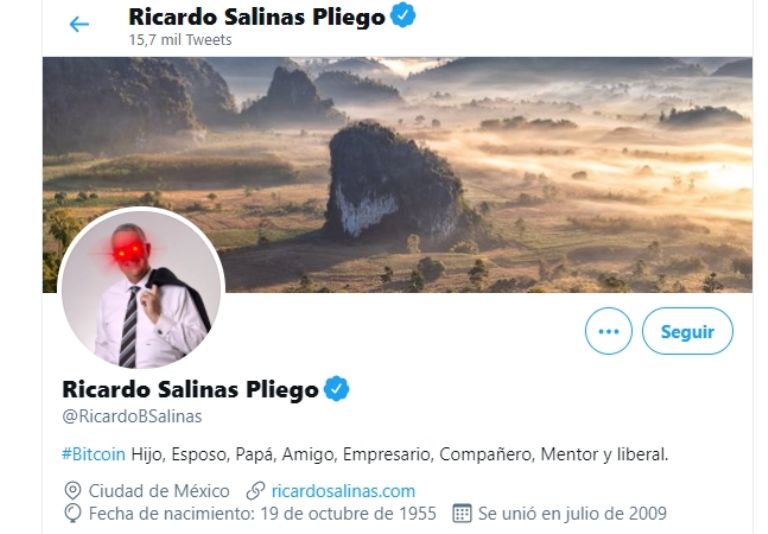Screen dimensions: 768x534
Task: Click the birthday balloon icon
Action: tap(73, 513)
